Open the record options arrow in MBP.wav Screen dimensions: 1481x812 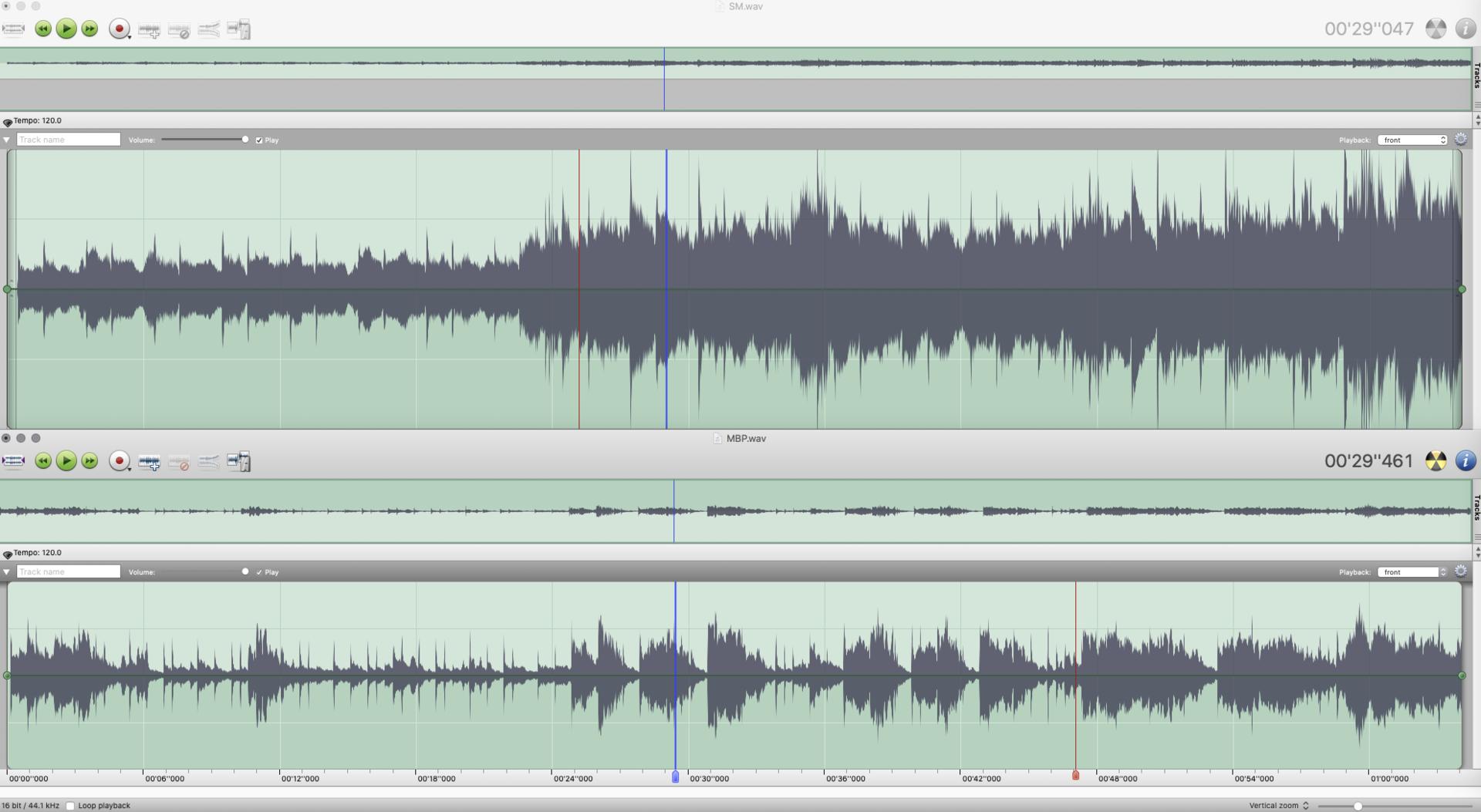point(130,468)
